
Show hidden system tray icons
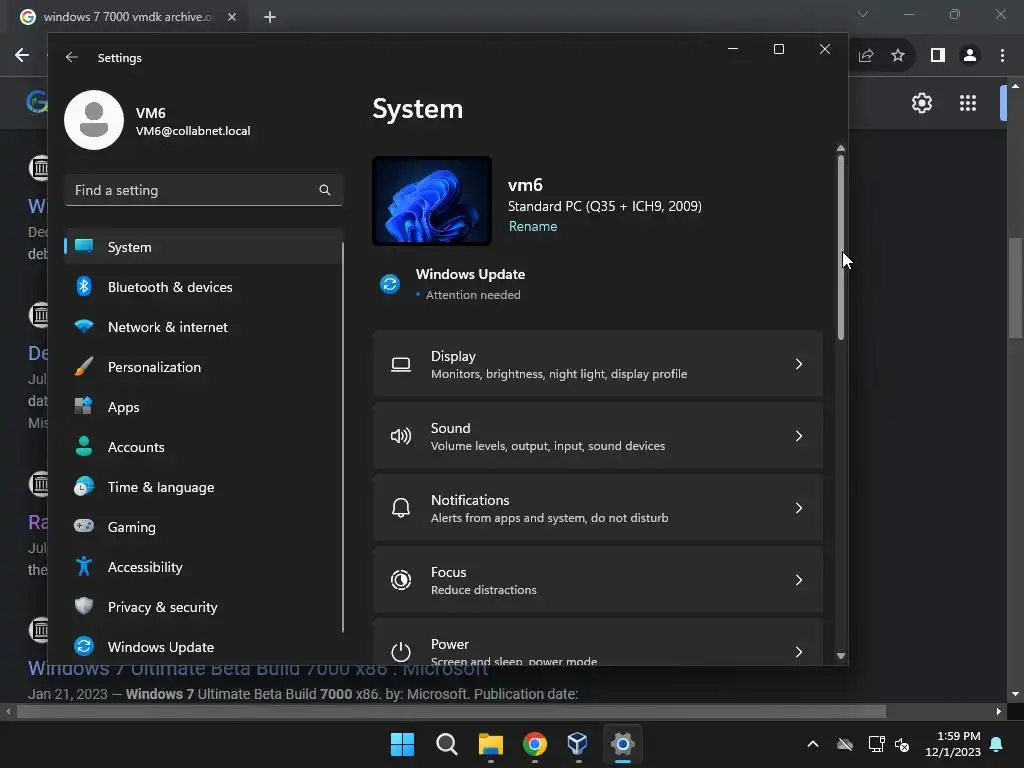812,744
